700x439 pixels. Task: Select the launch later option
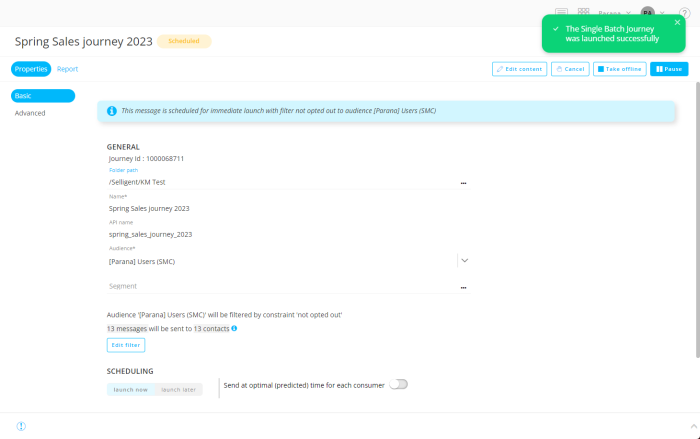pyautogui.click(x=179, y=389)
